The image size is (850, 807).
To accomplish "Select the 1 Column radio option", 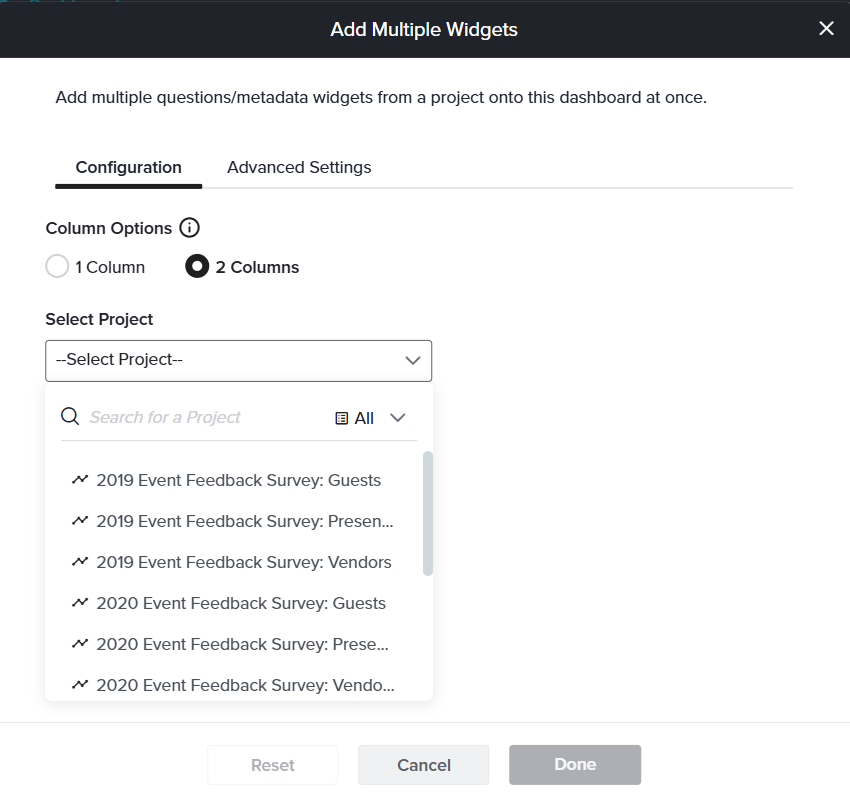I will click(58, 267).
